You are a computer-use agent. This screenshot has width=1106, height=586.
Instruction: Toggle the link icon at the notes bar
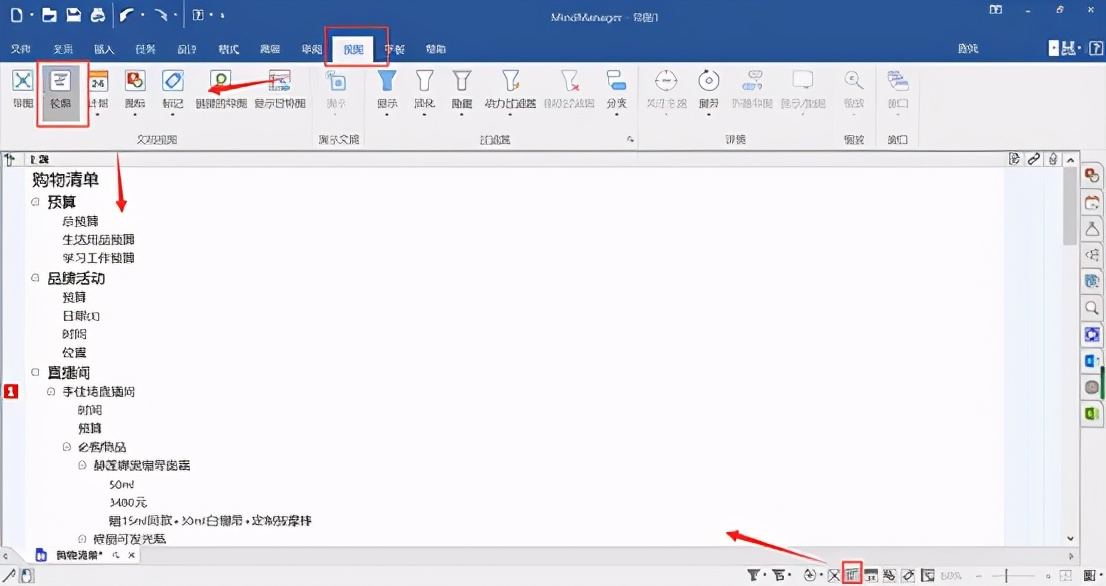point(1033,158)
